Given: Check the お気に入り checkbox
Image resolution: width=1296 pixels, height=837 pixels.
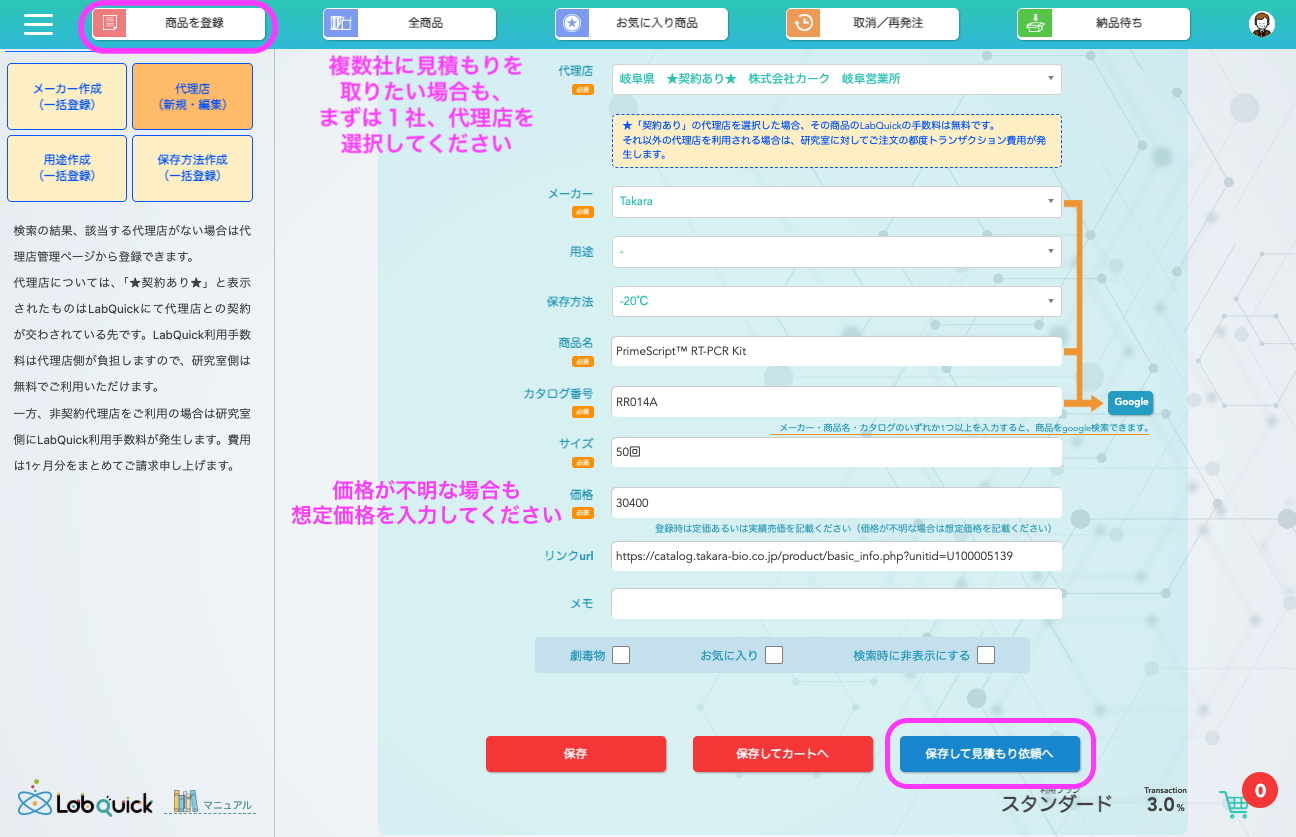Looking at the screenshot, I should (x=774, y=655).
